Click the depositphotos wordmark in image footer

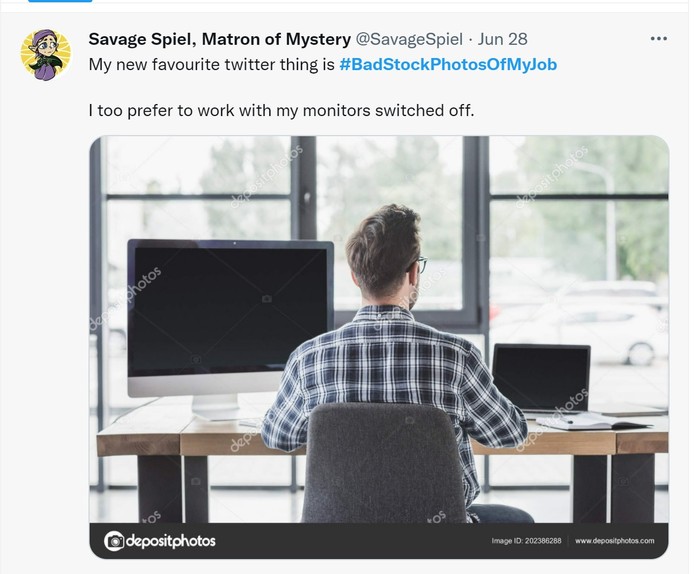click(x=171, y=541)
